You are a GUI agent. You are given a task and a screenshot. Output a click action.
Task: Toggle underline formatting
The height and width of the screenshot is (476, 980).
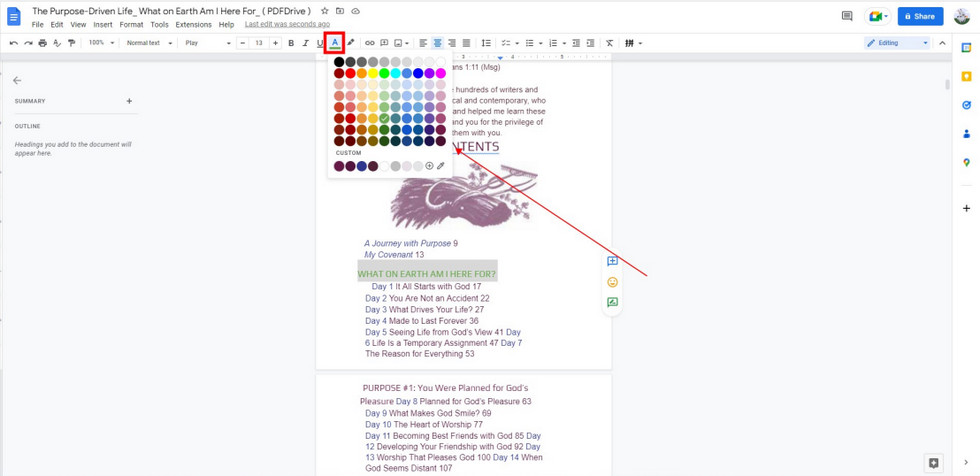(320, 43)
